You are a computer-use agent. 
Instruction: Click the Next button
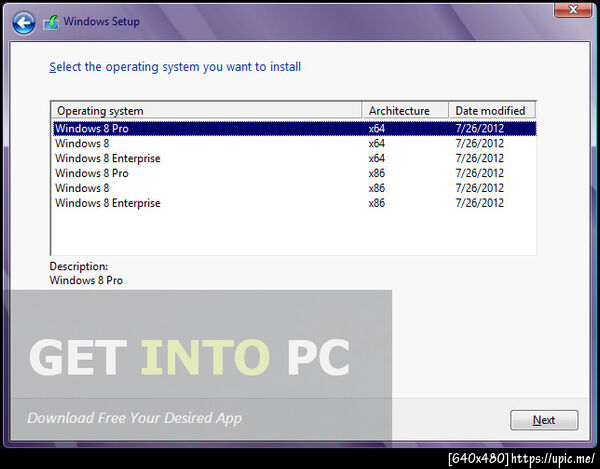(x=544, y=420)
